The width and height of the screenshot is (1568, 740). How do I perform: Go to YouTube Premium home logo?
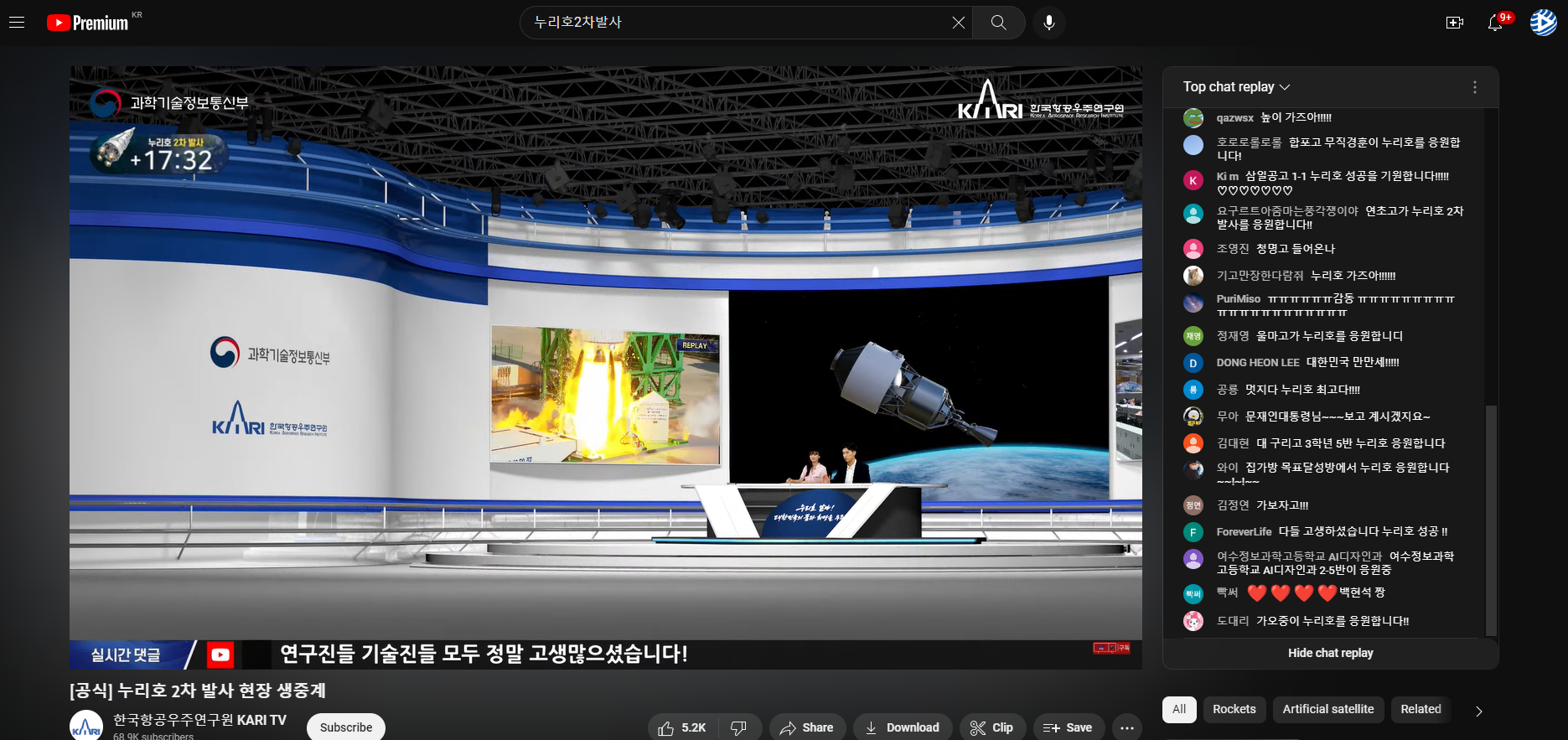click(x=89, y=23)
